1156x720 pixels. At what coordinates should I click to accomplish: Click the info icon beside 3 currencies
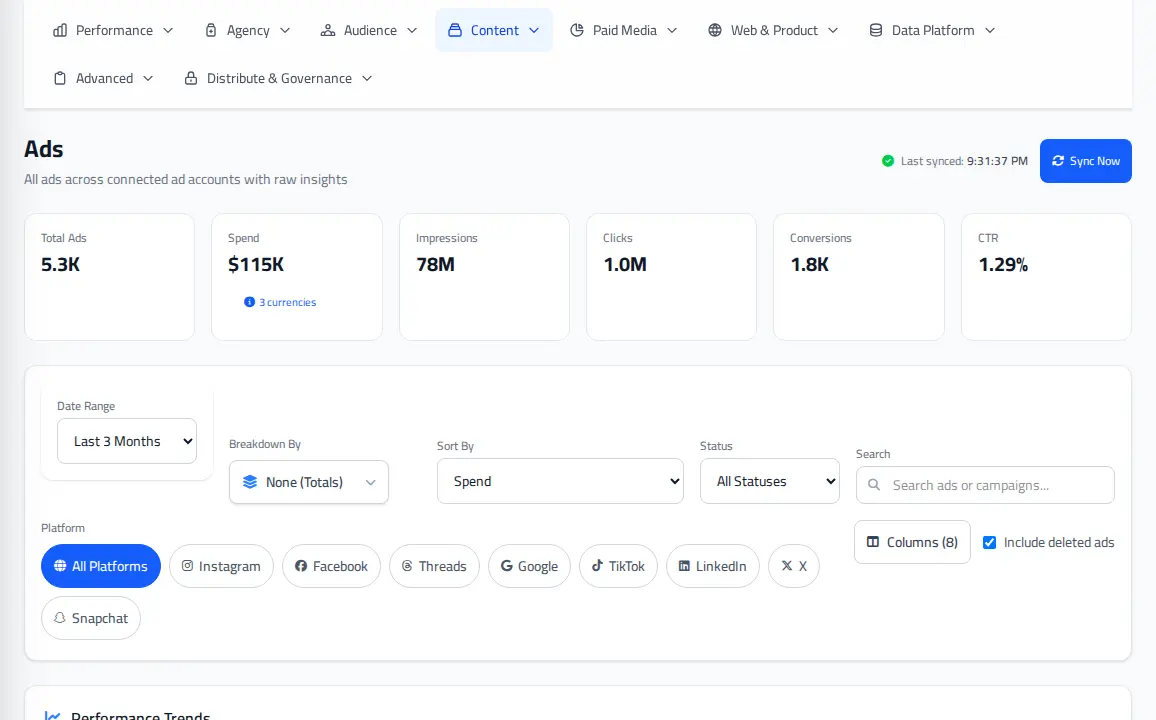pos(249,301)
